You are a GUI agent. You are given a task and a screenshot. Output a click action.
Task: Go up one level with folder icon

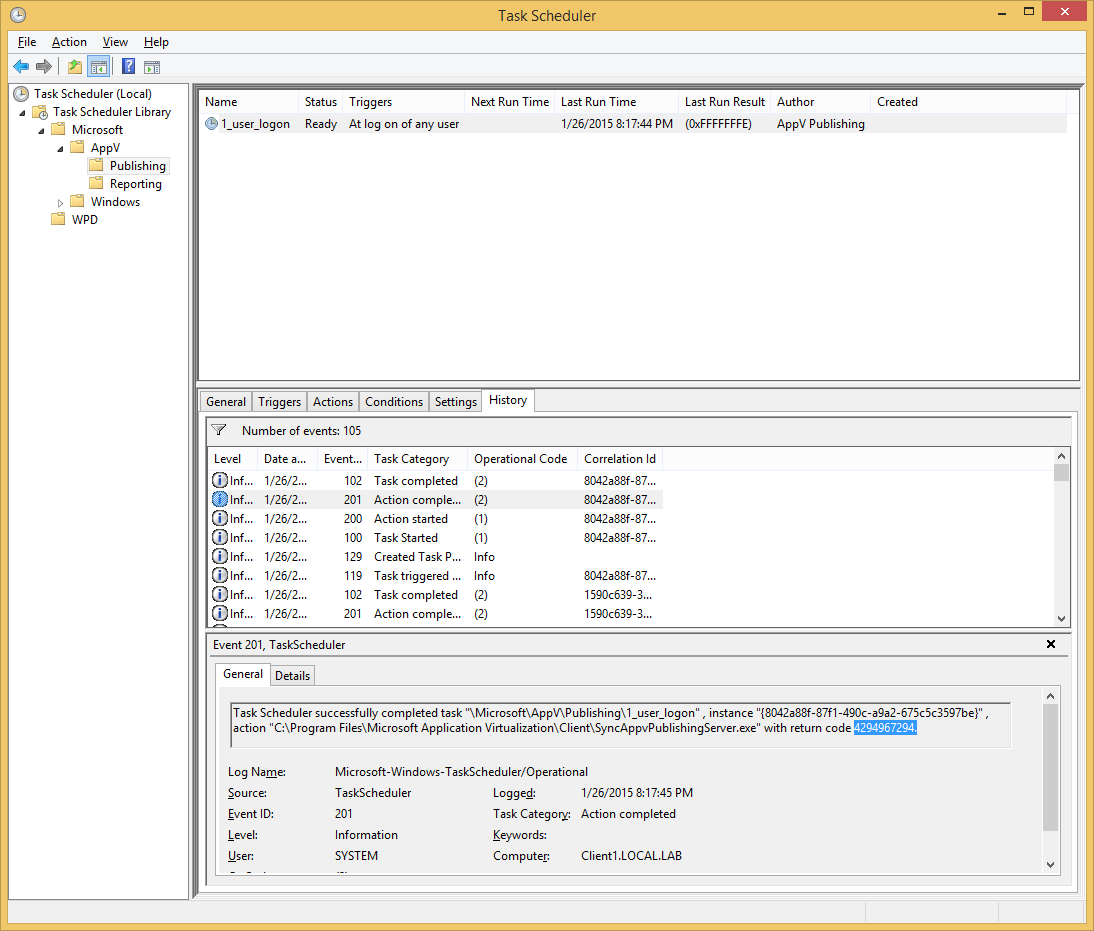(75, 67)
